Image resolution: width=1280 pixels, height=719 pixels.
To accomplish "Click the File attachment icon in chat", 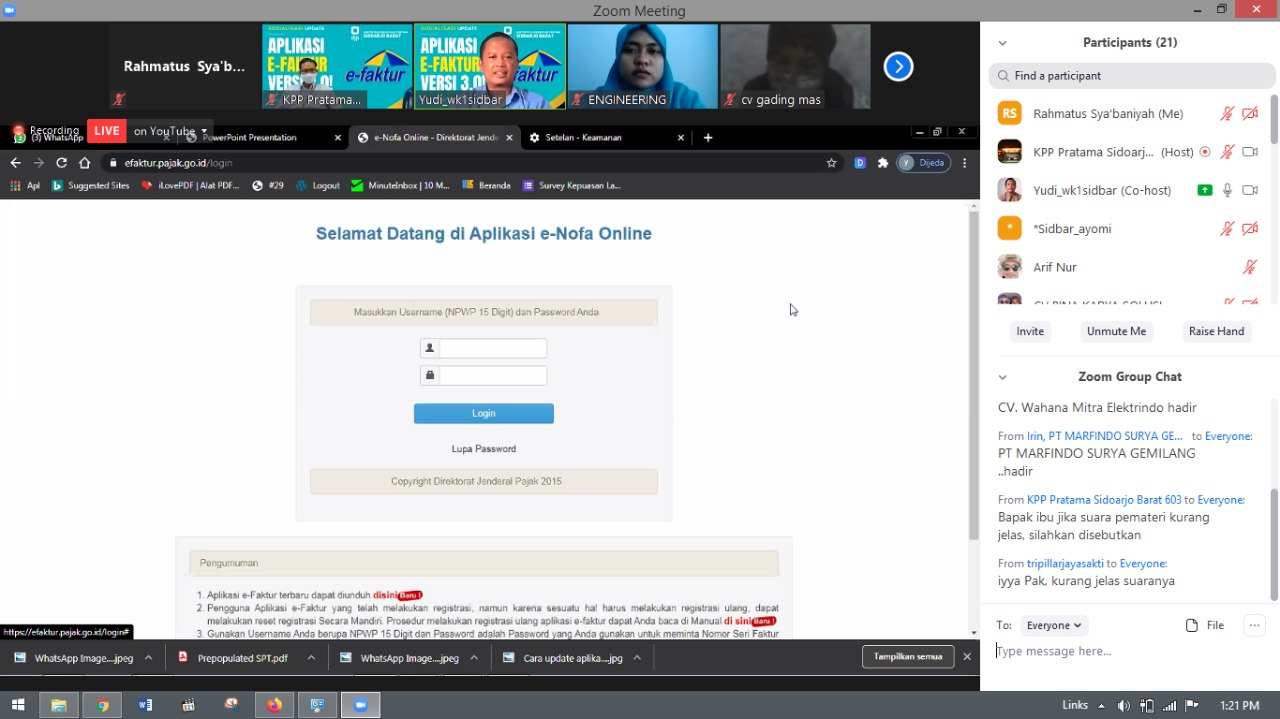I will point(1192,625).
